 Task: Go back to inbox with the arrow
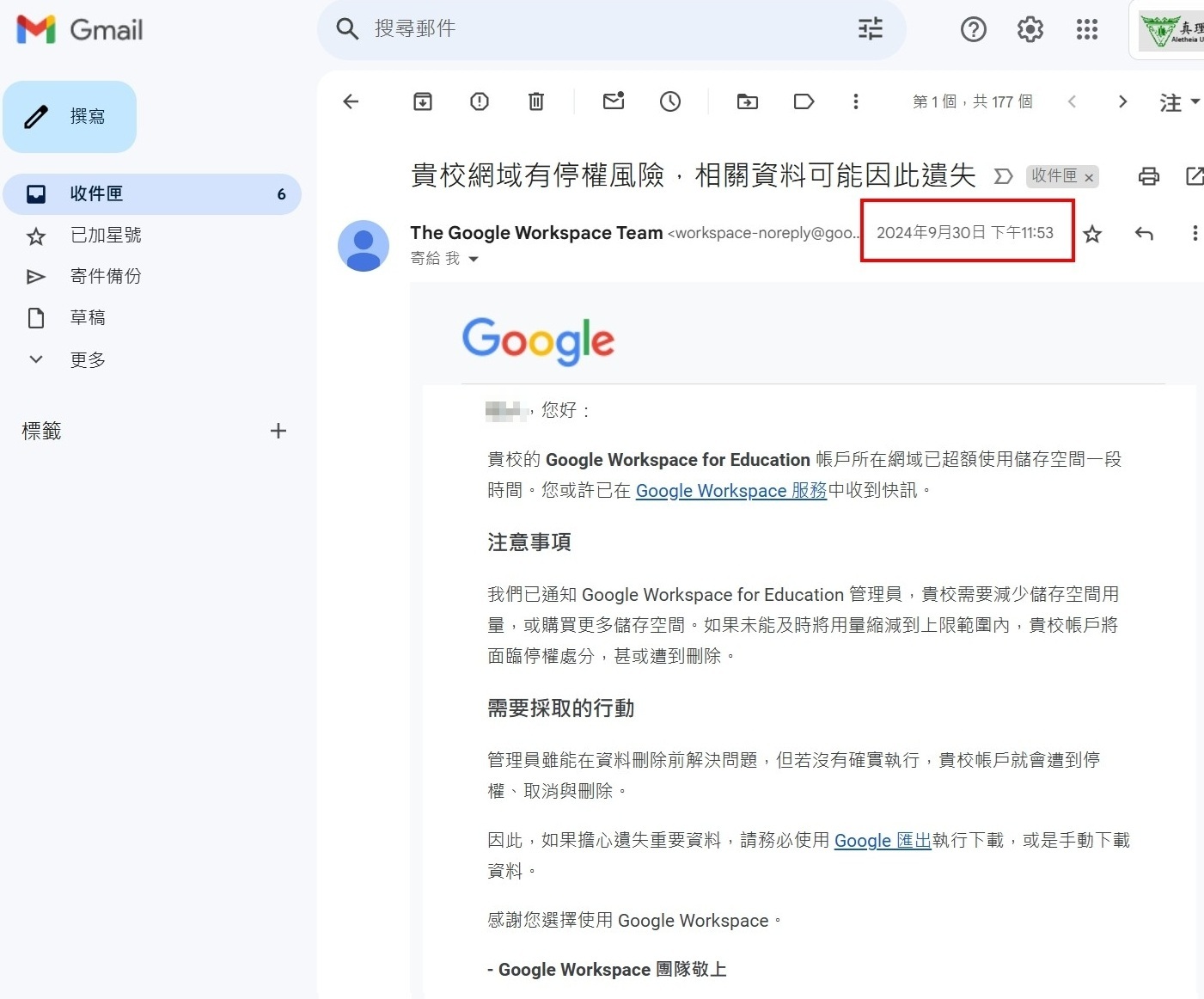pyautogui.click(x=351, y=101)
